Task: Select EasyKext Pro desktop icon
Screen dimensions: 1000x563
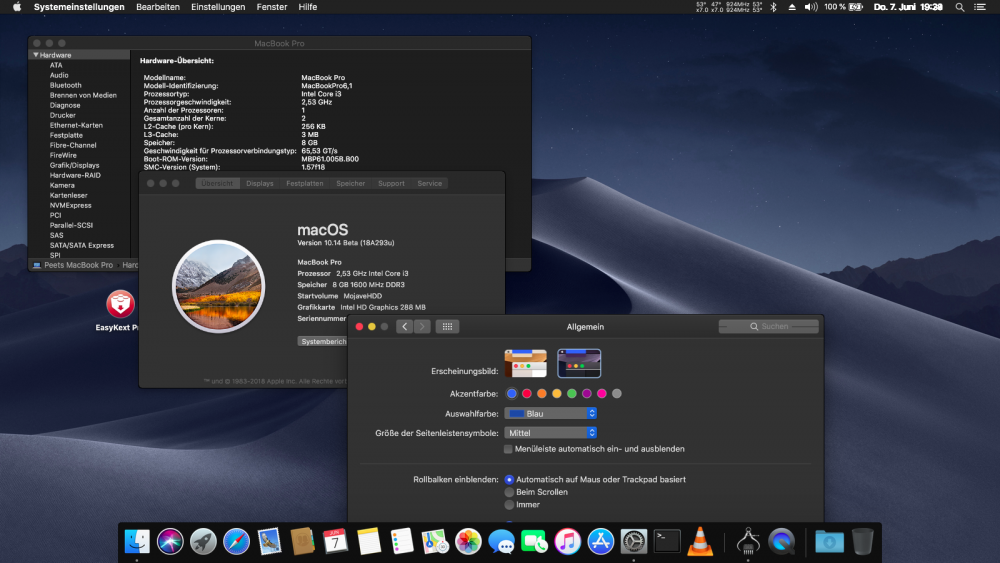Action: (120, 305)
